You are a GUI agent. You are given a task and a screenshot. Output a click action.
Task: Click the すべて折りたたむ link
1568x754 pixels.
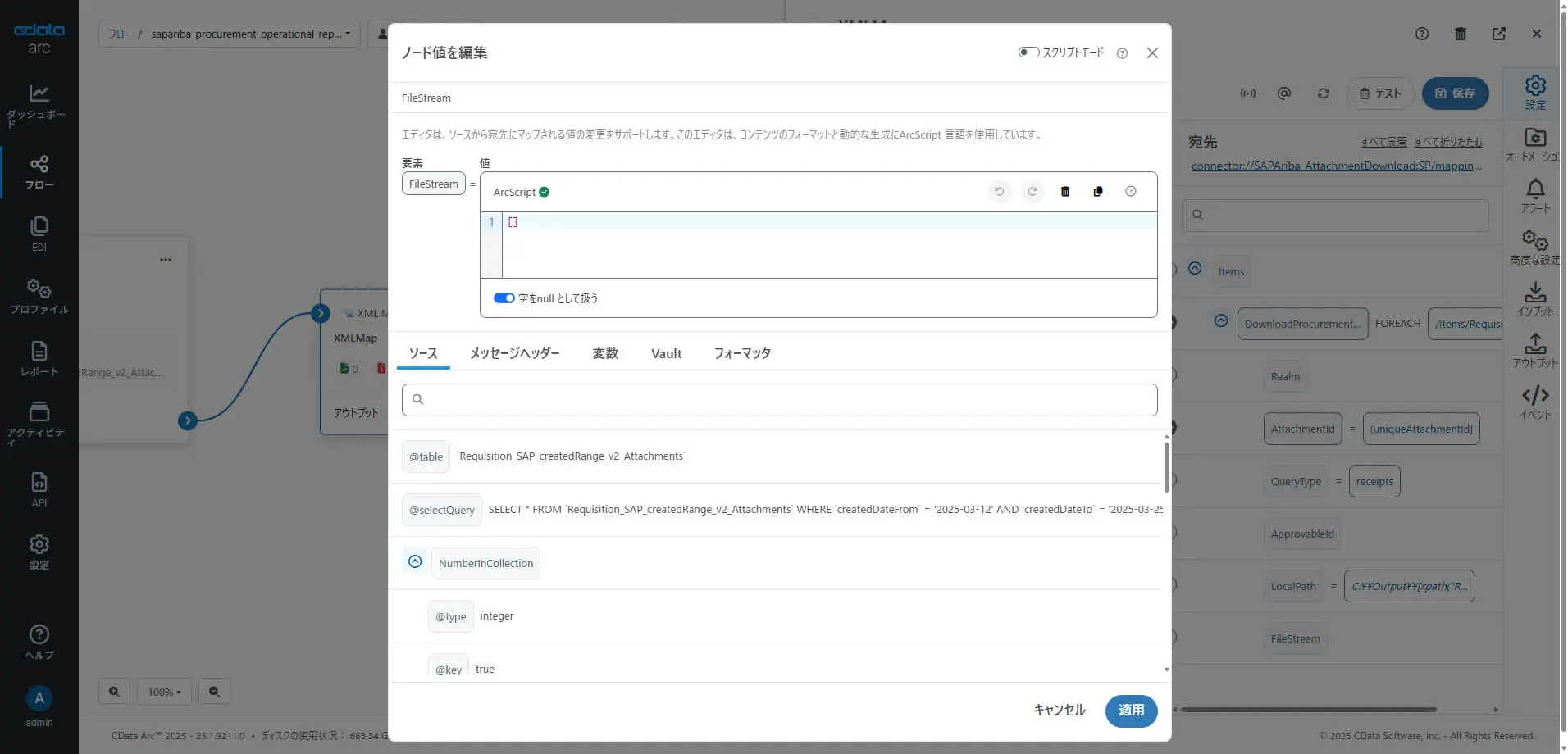[x=1448, y=142]
